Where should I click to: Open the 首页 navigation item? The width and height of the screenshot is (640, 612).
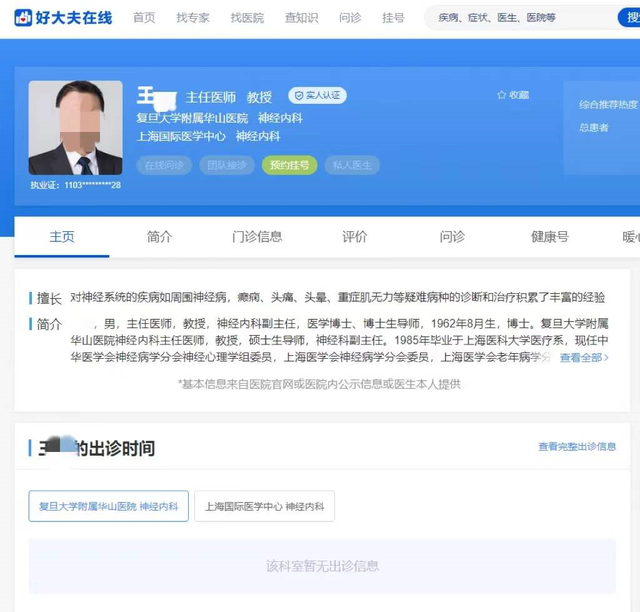tap(144, 18)
